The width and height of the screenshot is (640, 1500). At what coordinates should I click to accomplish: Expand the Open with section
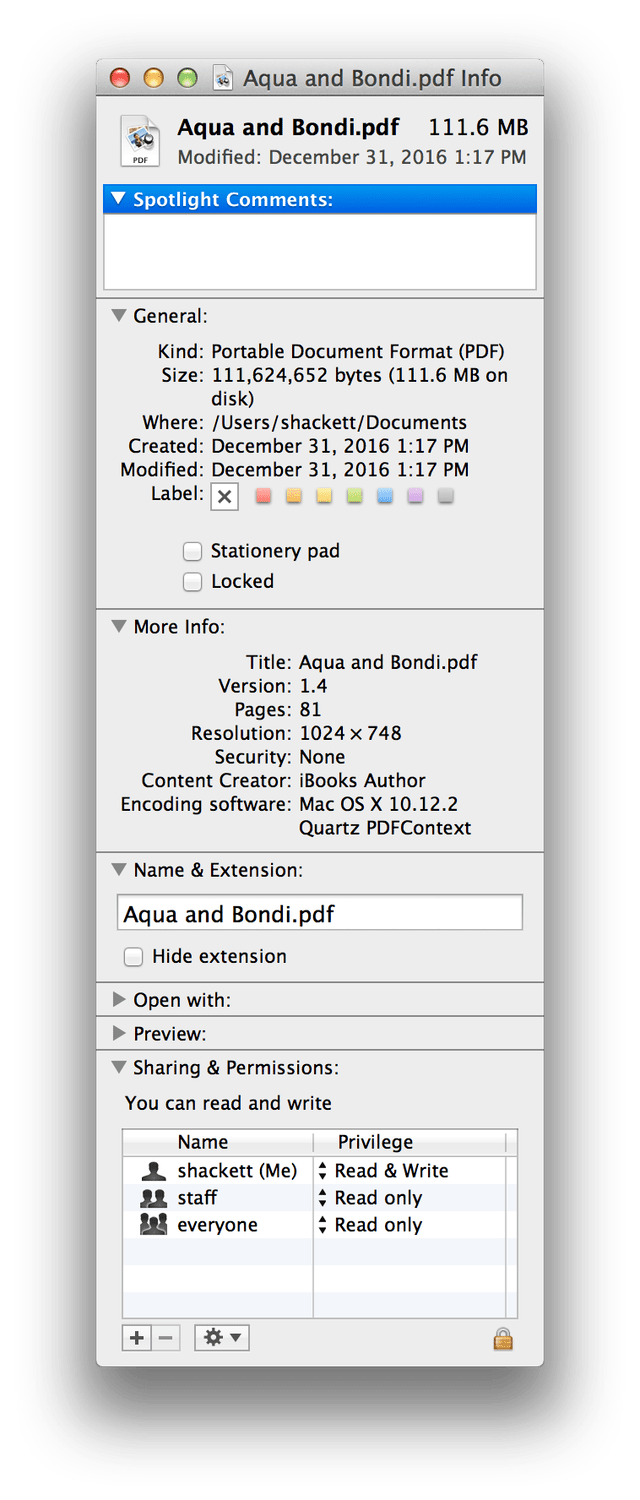pos(119,1000)
